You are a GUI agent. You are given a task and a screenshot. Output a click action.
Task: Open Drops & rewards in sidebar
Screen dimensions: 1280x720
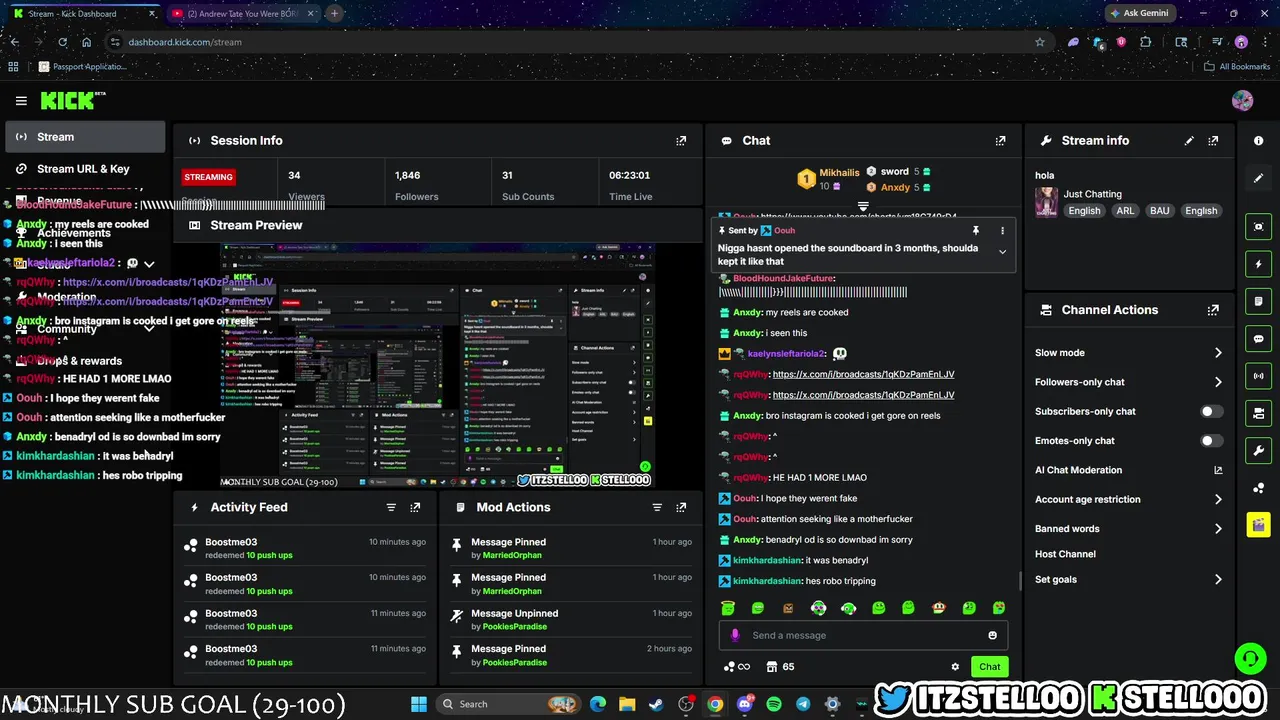(80, 361)
